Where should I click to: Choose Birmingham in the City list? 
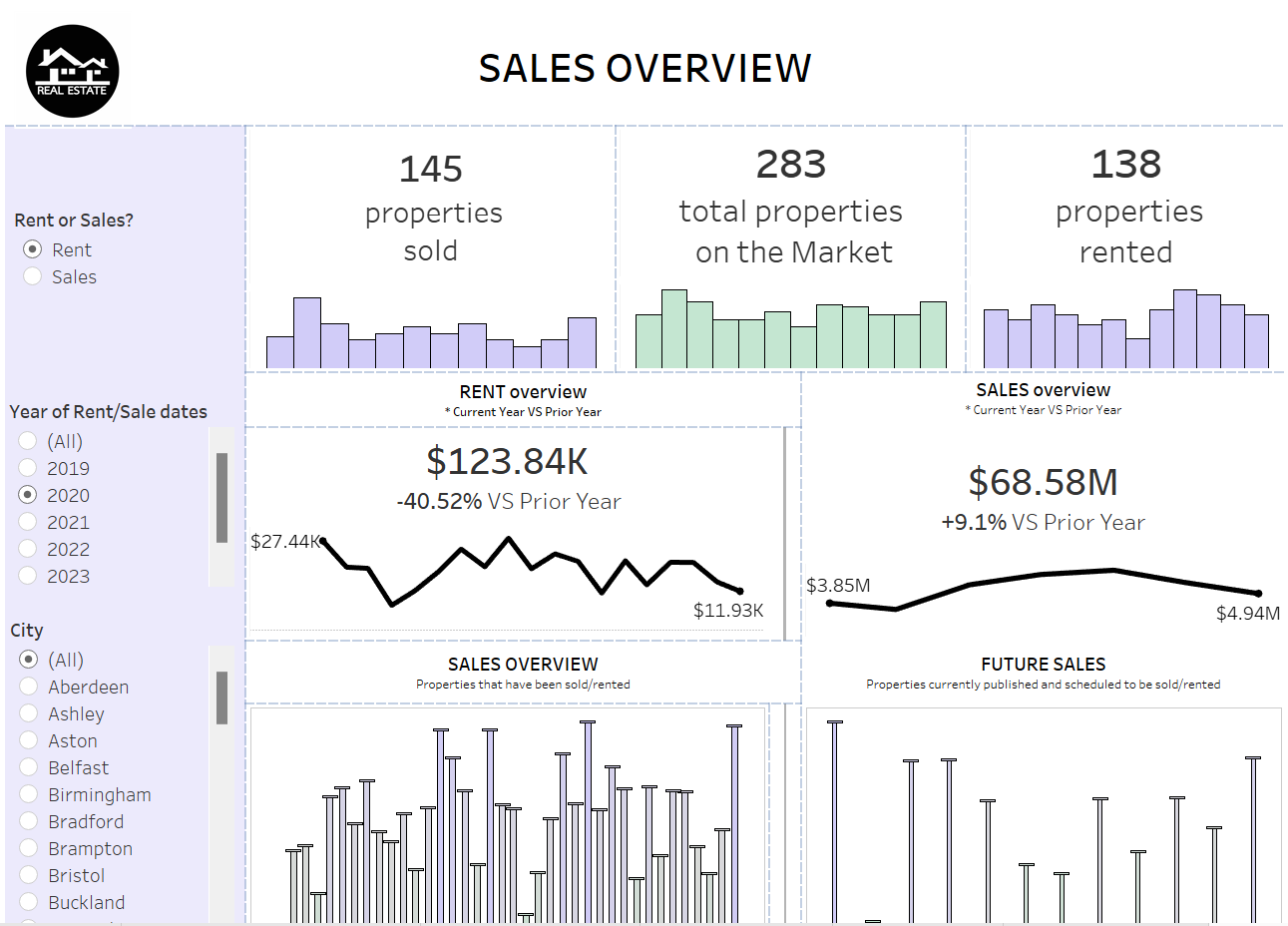[x=29, y=794]
